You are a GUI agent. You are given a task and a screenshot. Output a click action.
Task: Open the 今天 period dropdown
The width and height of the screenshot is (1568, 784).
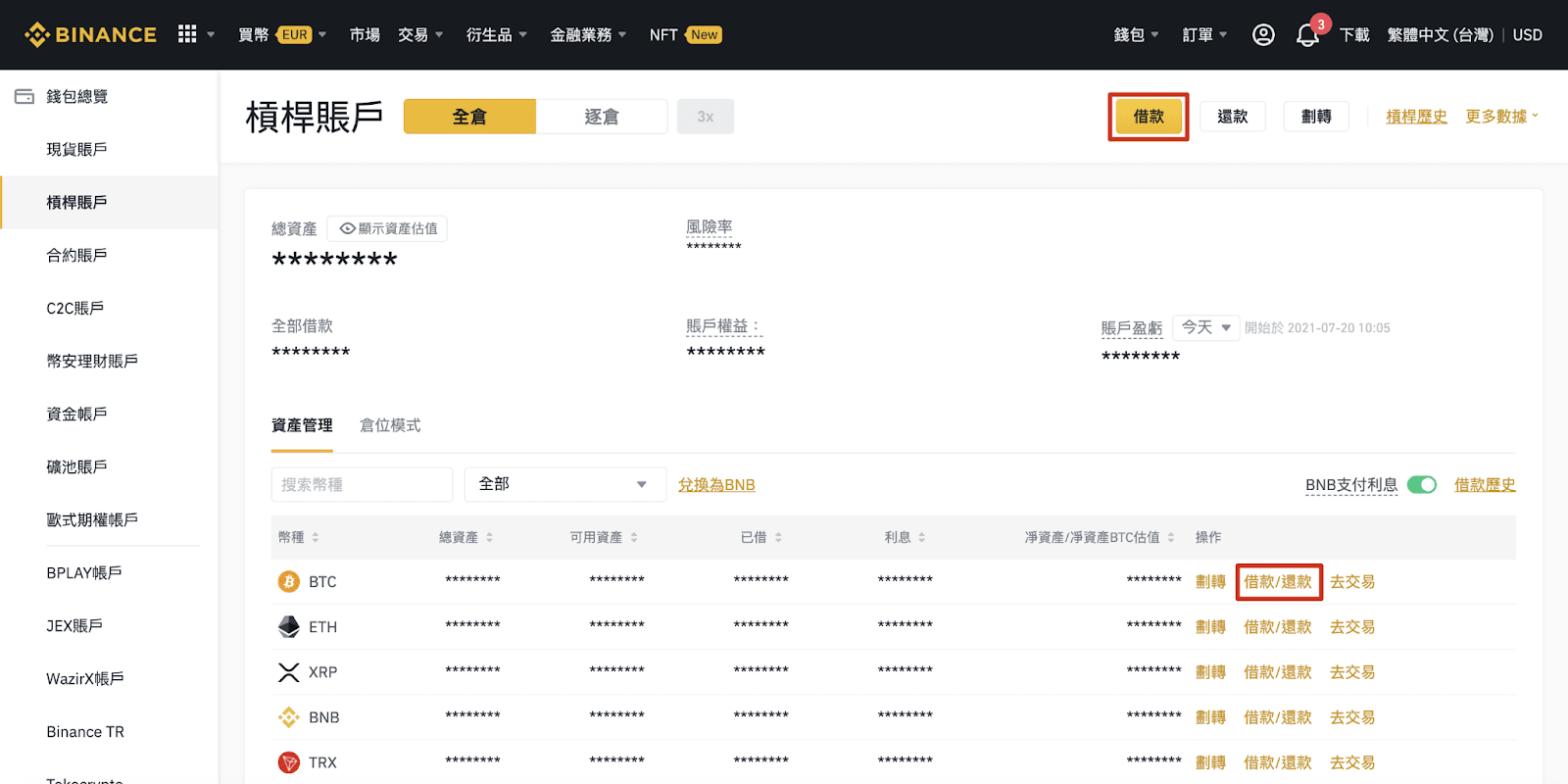pyautogui.click(x=1206, y=327)
